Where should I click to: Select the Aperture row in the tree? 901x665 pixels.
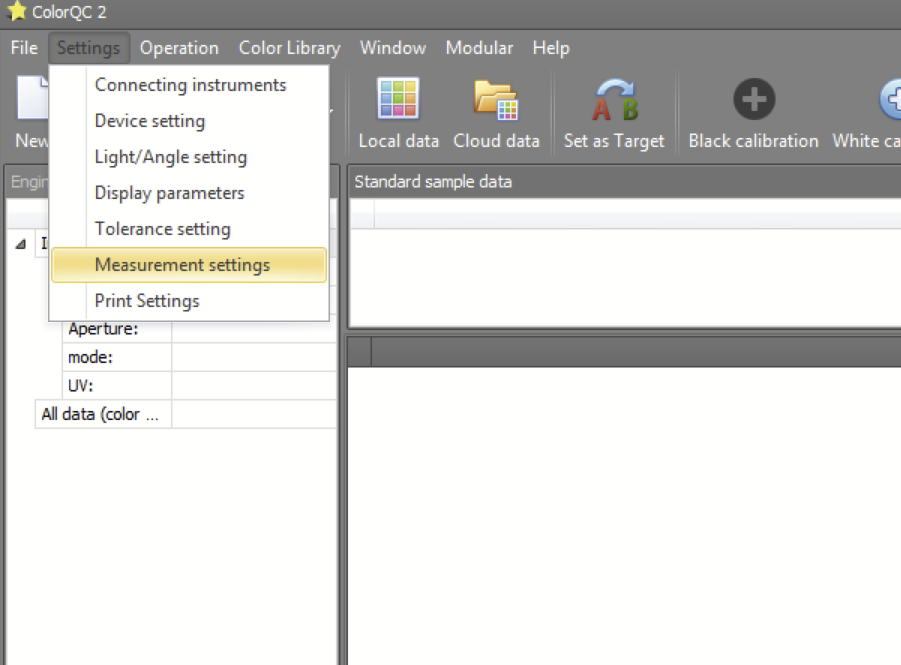pos(103,329)
